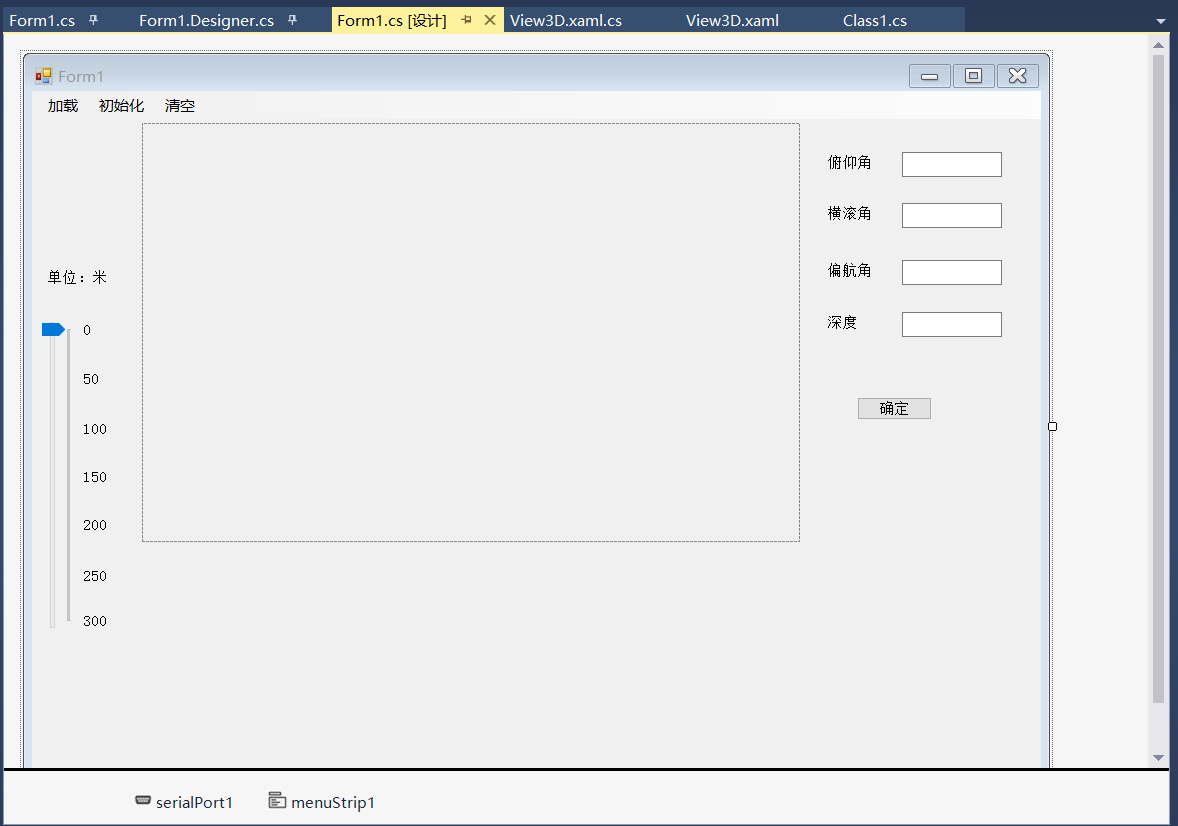Select the large dashed panel control
This screenshot has width=1178, height=826.
coord(471,332)
